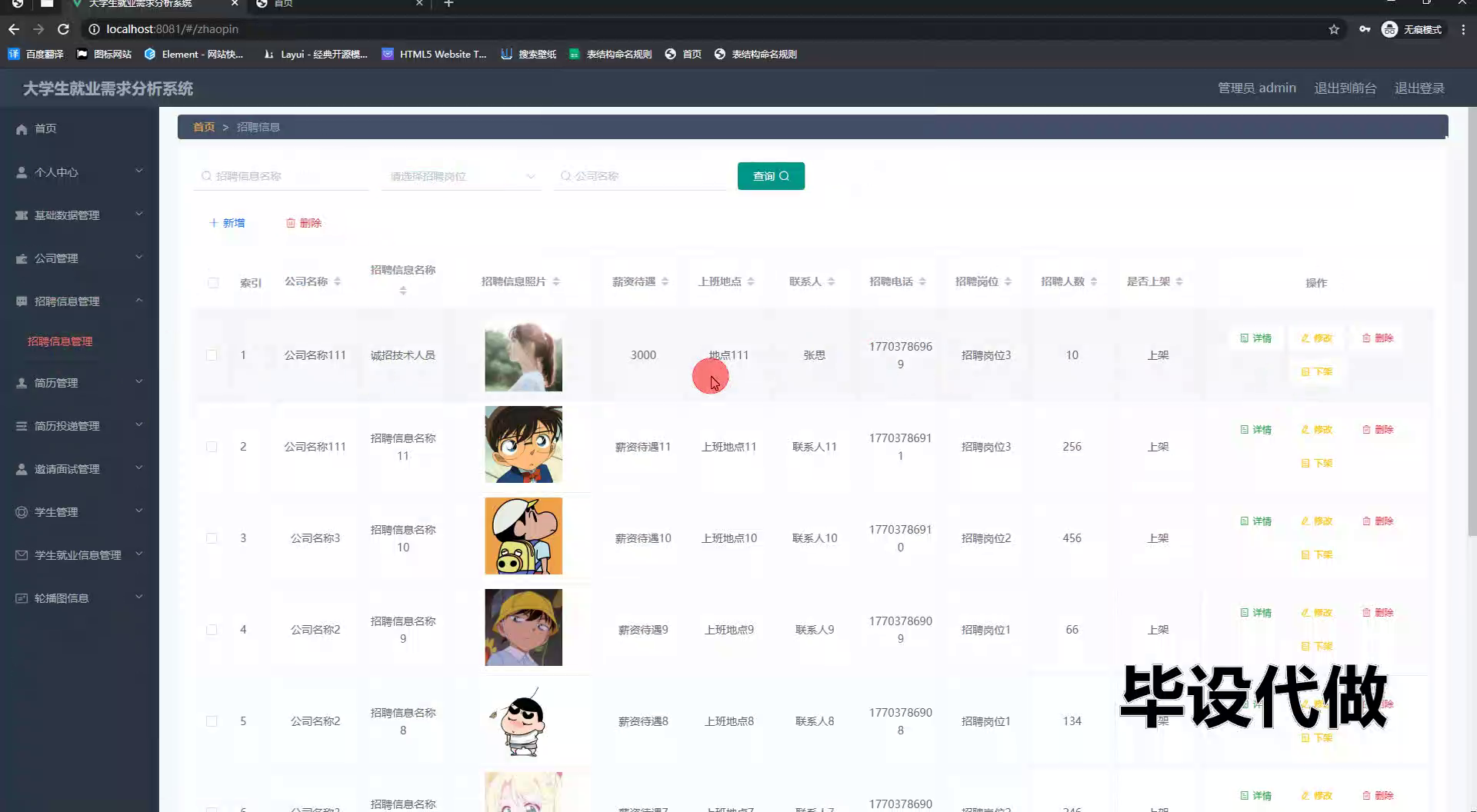This screenshot has height=812, width=1477.
Task: Click the 公司管理 sidebar icon
Action: click(22, 258)
